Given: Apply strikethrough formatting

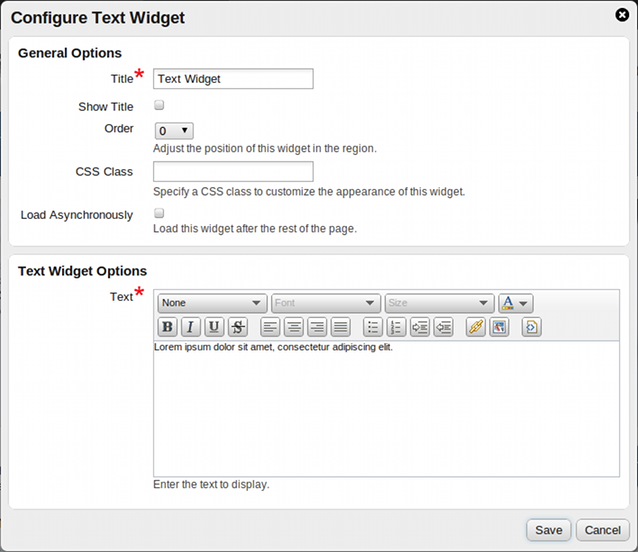Looking at the screenshot, I should pos(237,327).
